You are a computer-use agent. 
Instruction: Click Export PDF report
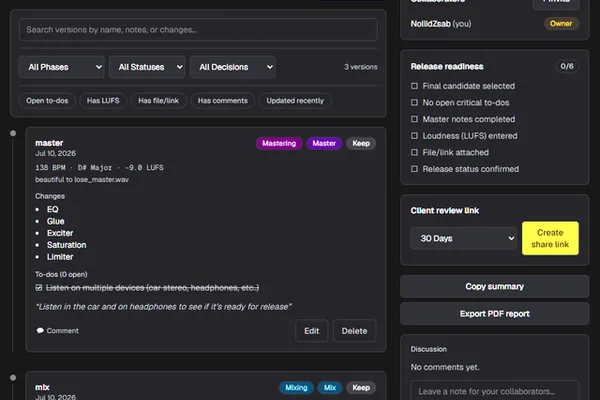495,313
